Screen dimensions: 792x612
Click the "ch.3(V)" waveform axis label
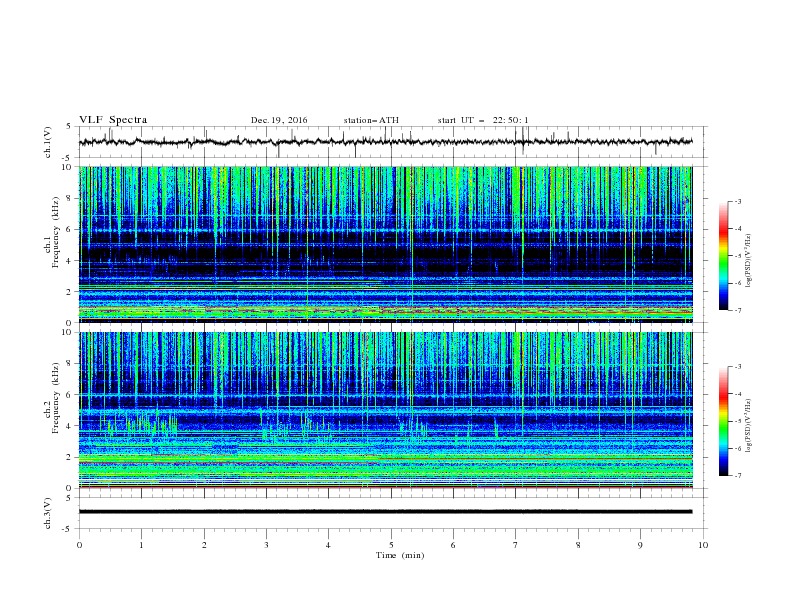click(48, 513)
